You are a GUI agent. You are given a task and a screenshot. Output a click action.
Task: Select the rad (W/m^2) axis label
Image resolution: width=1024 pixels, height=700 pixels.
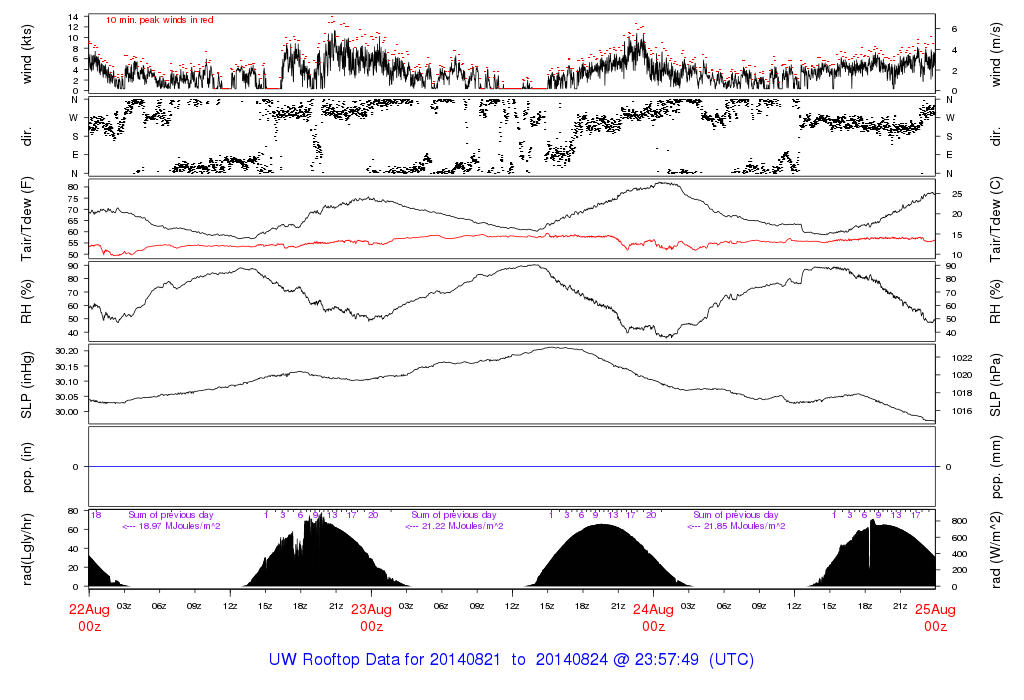point(996,549)
